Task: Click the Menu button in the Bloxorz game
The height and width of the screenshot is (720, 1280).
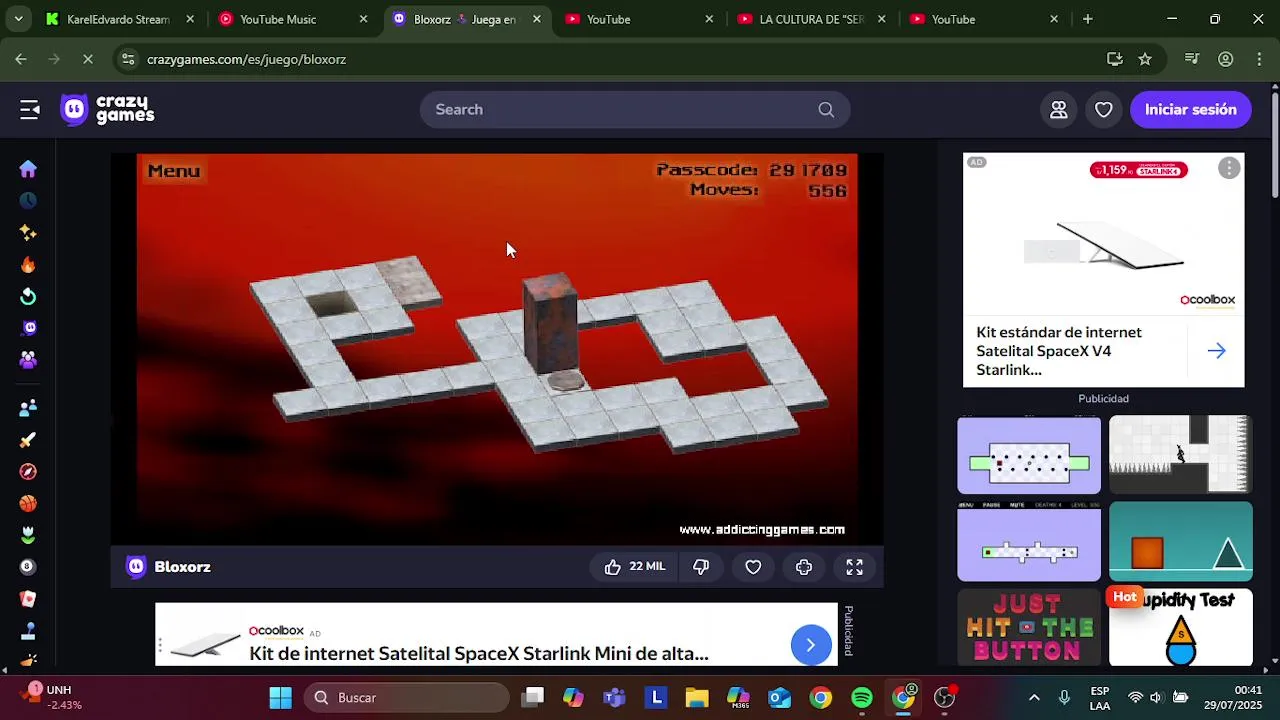Action: click(x=174, y=171)
